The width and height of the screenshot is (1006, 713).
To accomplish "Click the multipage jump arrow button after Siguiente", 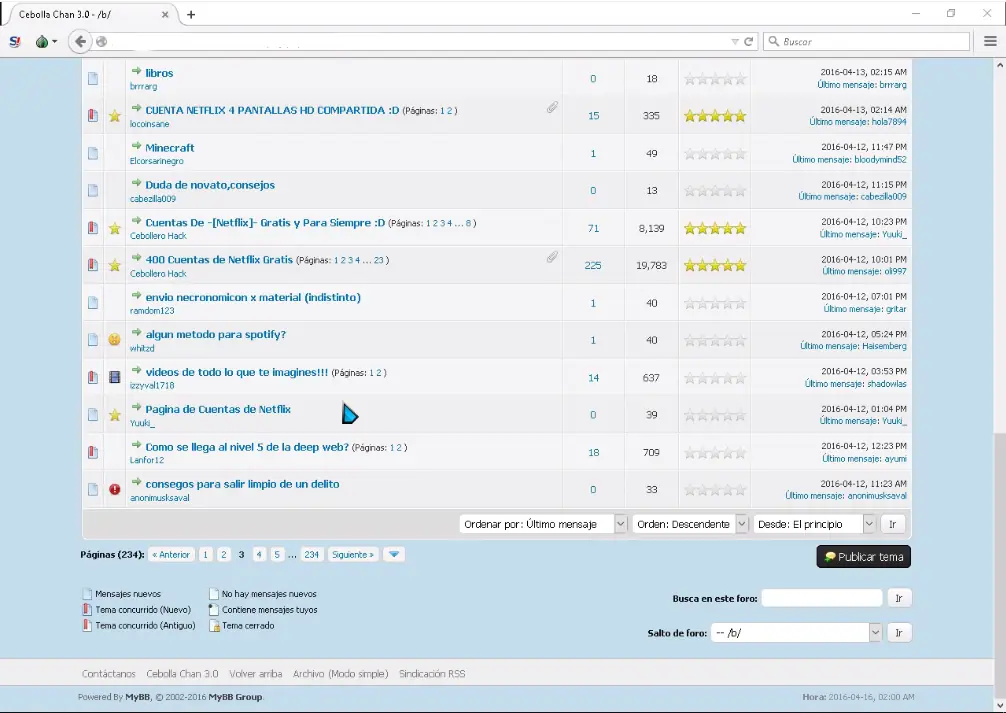I will click(394, 554).
